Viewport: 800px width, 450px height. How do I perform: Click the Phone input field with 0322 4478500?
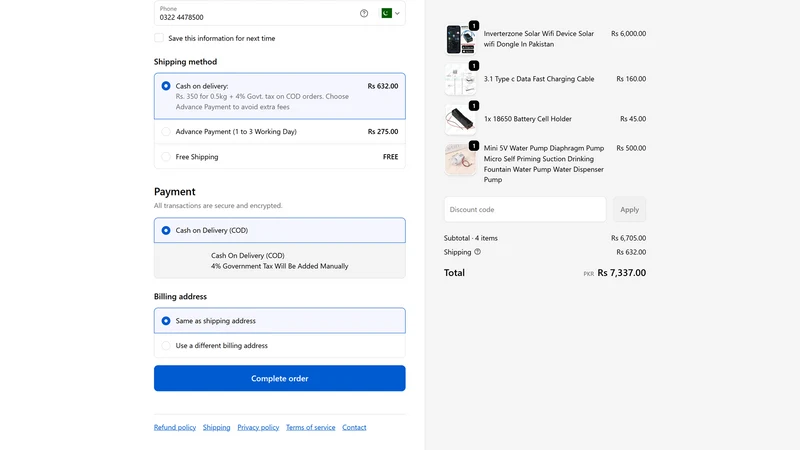pyautogui.click(x=280, y=13)
